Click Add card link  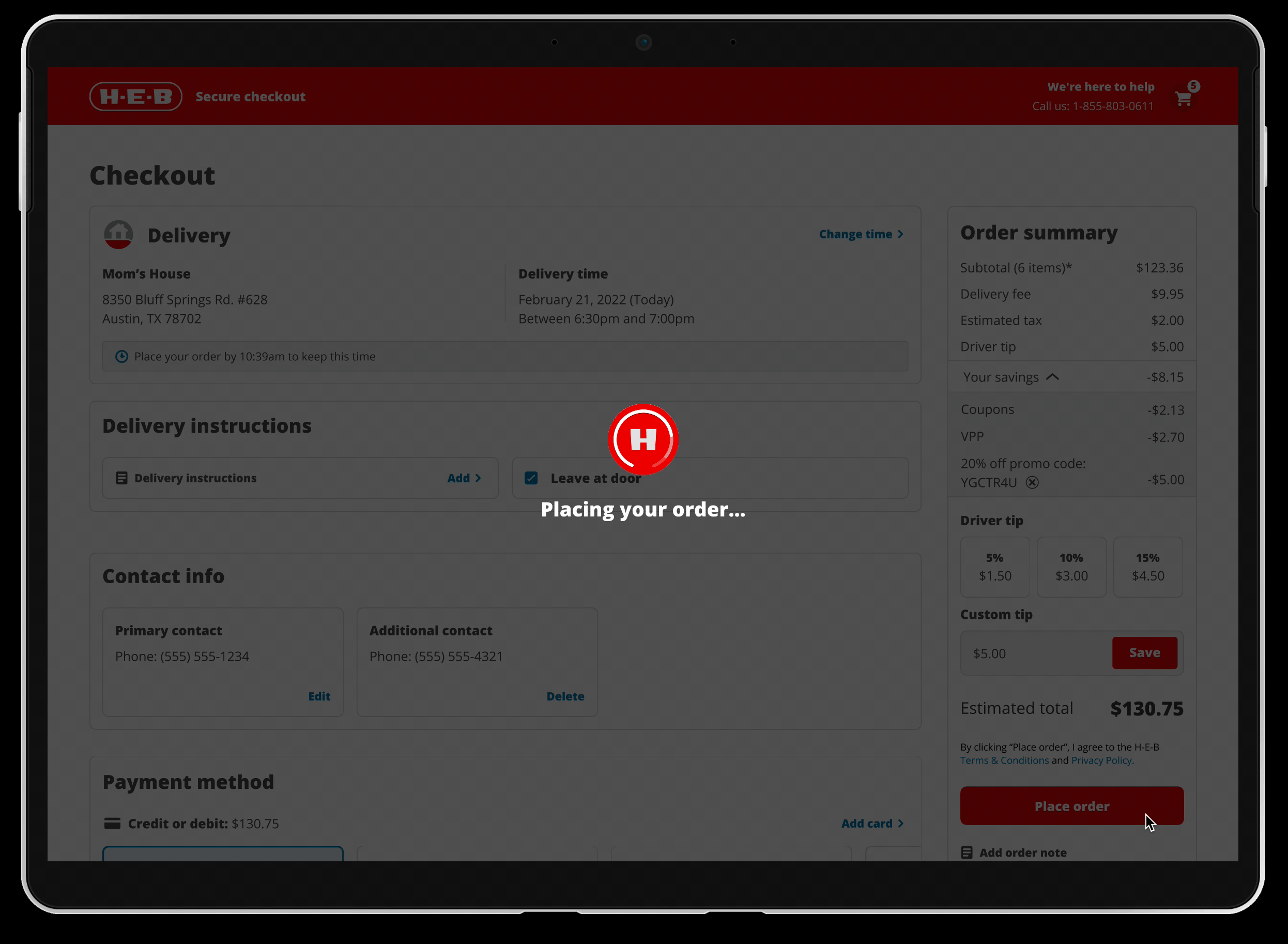point(872,824)
